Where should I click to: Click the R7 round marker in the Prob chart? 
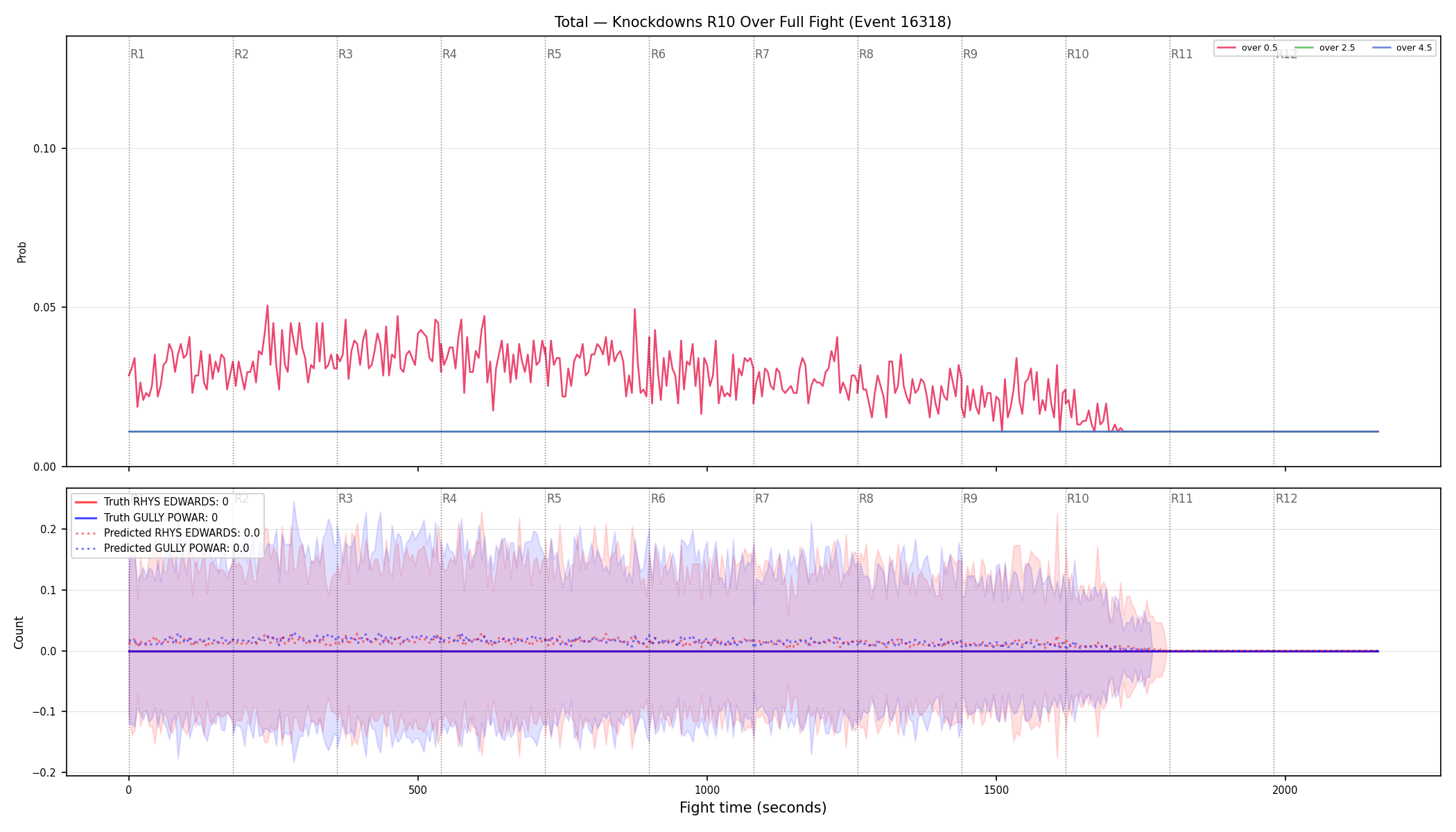(x=762, y=54)
